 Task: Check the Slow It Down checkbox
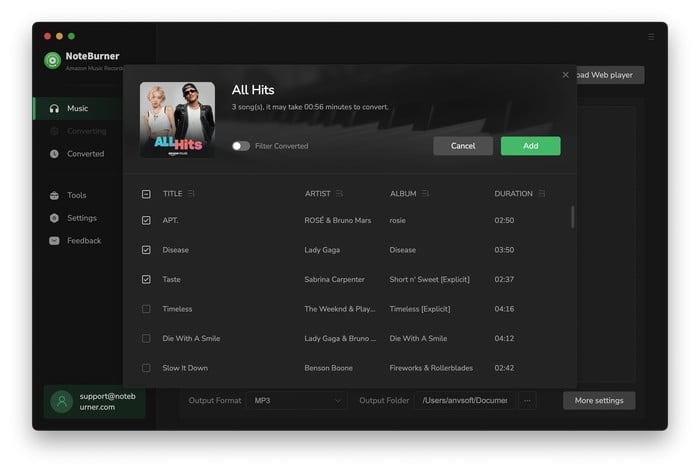coord(146,368)
